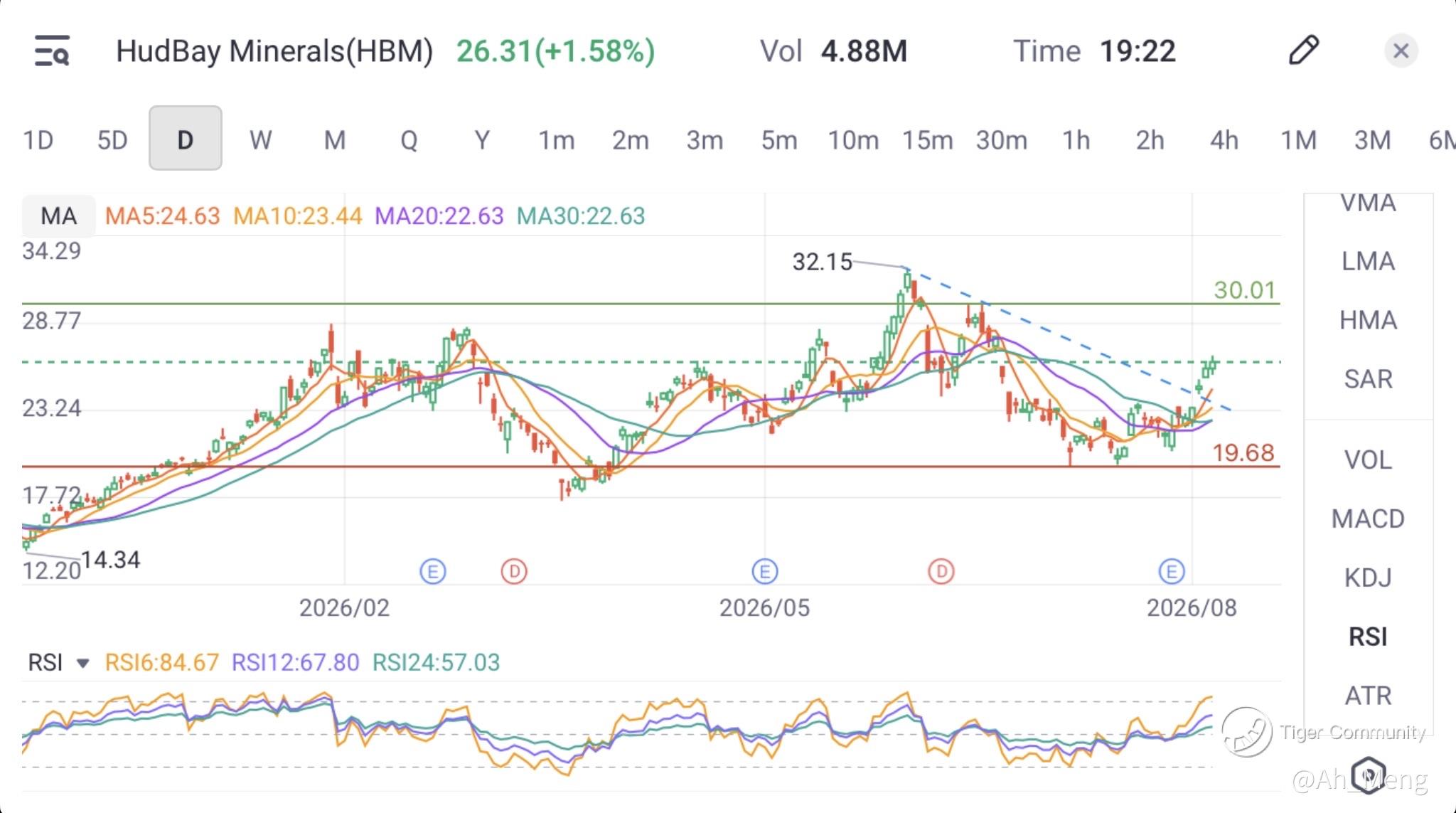Image resolution: width=1456 pixels, height=813 pixels.
Task: Click the first red dividend D marker
Action: pos(514,571)
